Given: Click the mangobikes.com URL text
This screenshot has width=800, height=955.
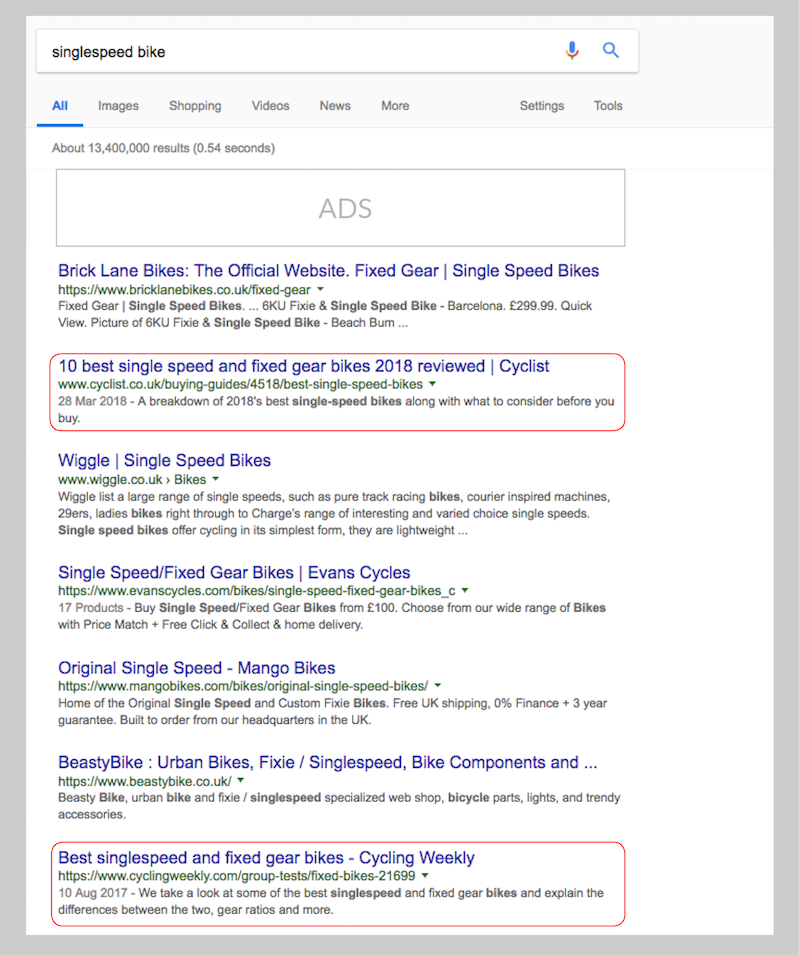Looking at the screenshot, I should [x=243, y=686].
